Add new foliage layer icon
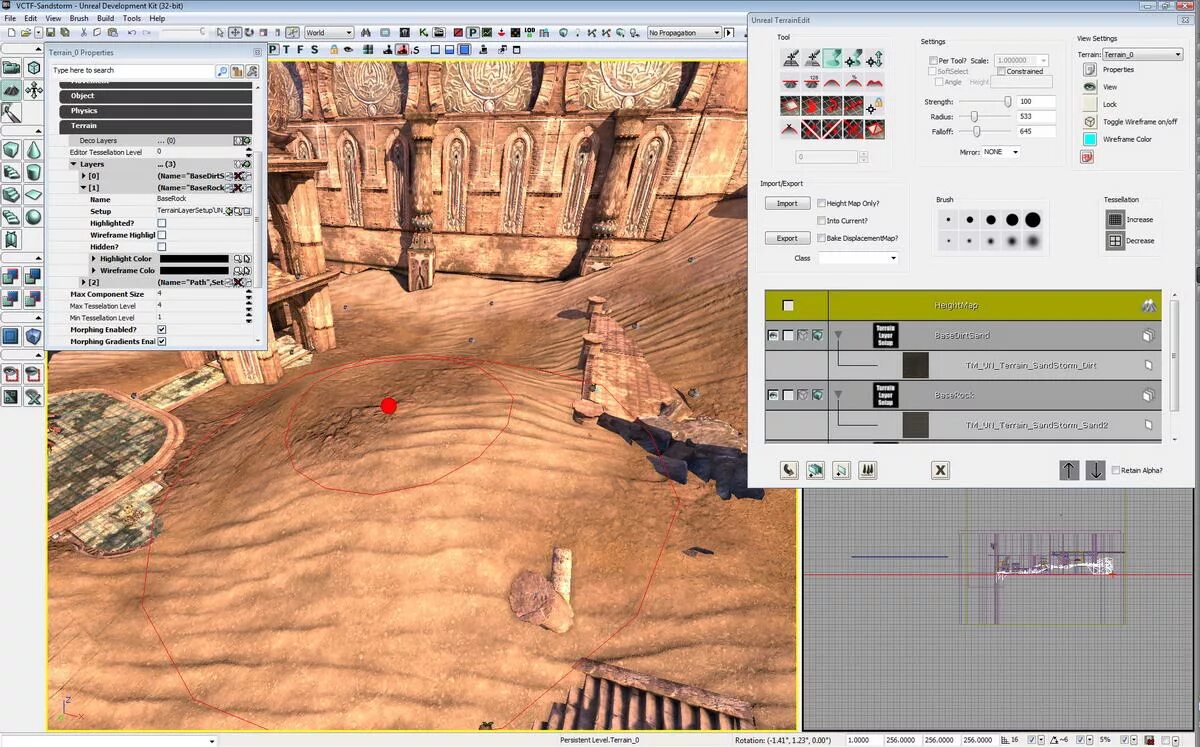The height and width of the screenshot is (747, 1200). [x=867, y=470]
